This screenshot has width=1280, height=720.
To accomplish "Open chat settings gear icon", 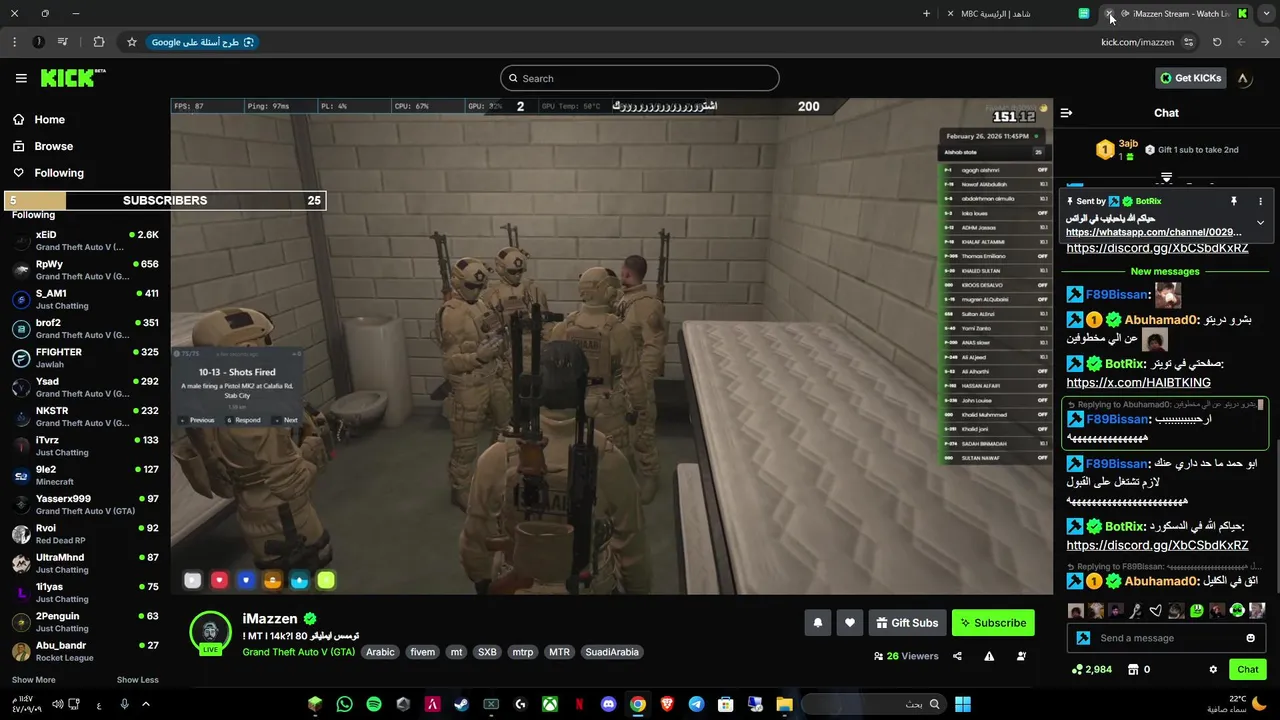I will (1213, 669).
